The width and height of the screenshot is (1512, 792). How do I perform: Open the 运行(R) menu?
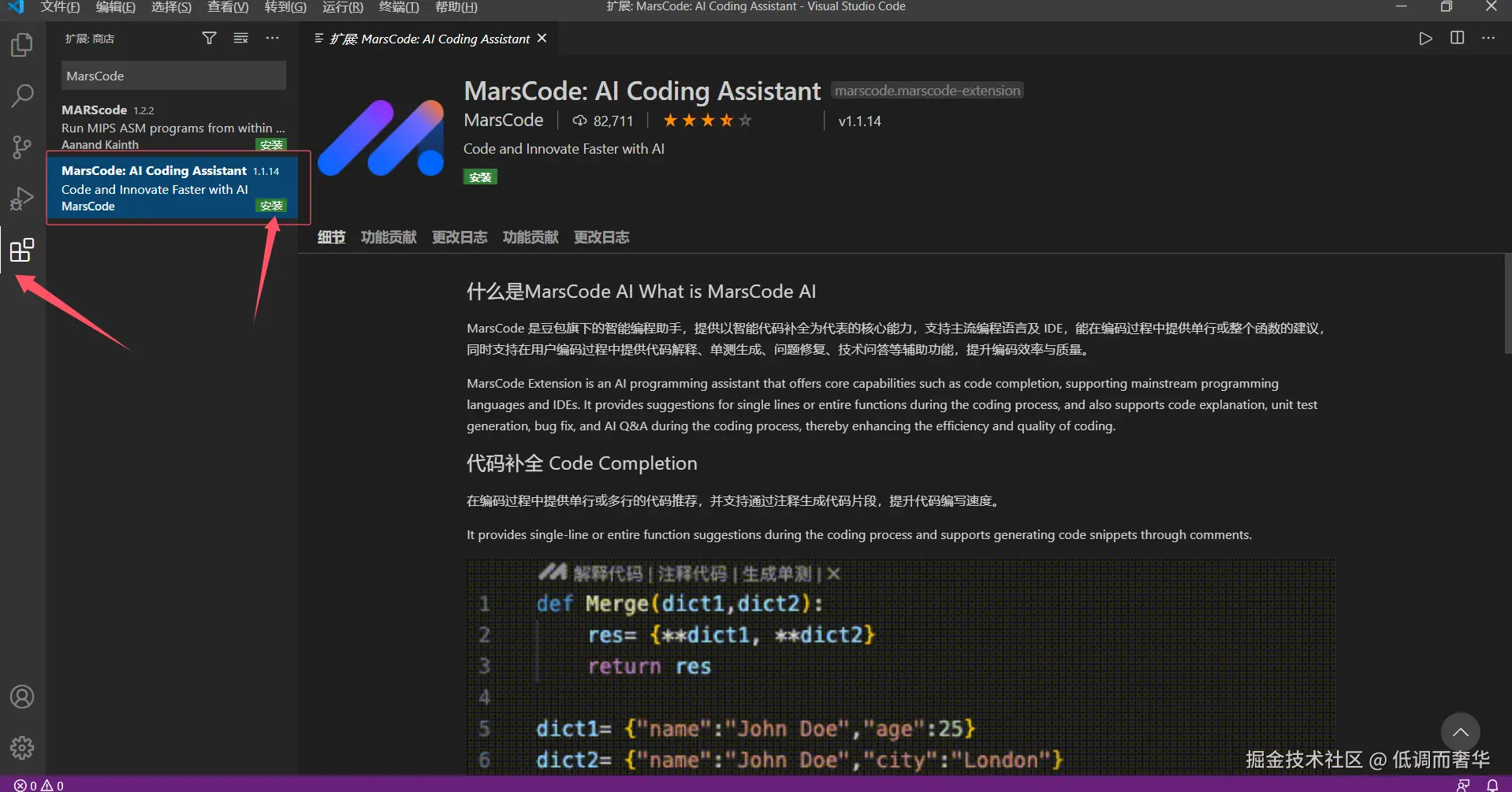[x=343, y=7]
